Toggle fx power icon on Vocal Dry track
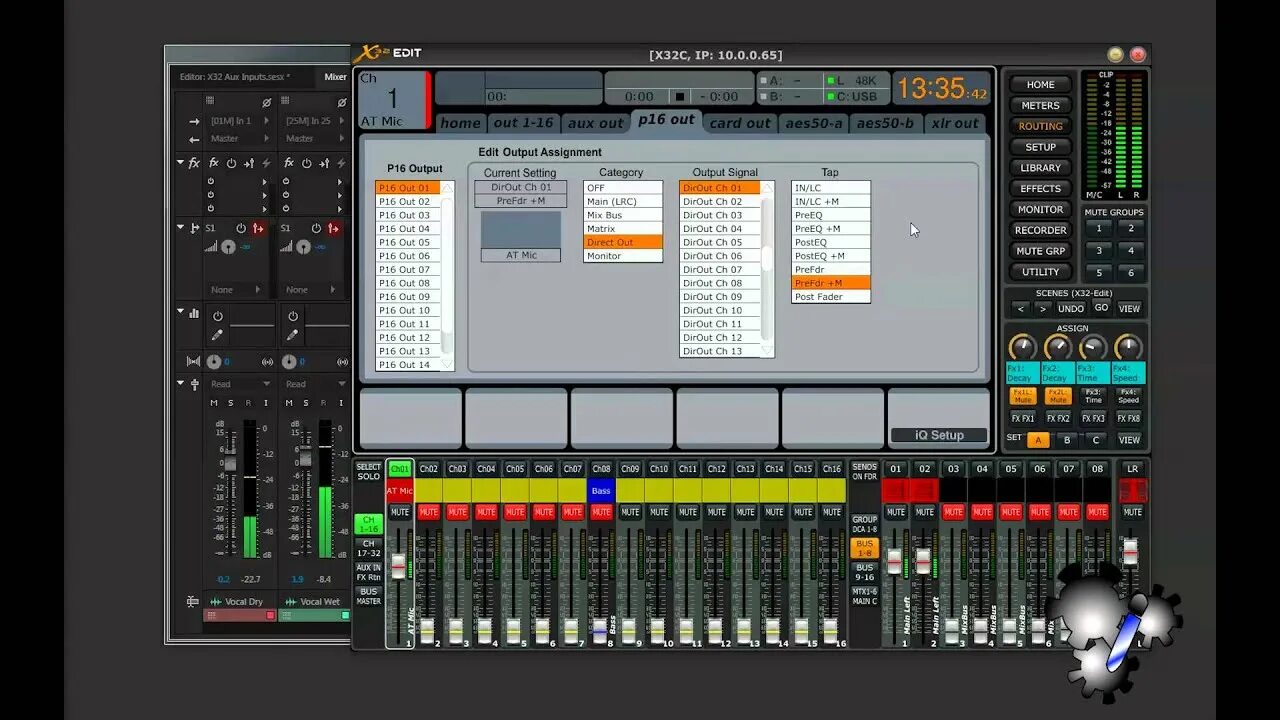Screen dimensions: 1280x720 231,162
